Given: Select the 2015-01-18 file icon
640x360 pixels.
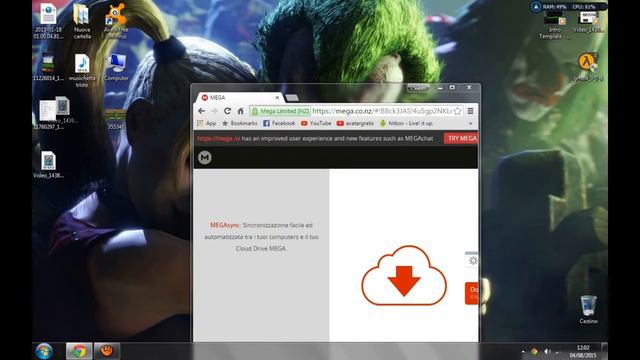Looking at the screenshot, I should (48, 22).
